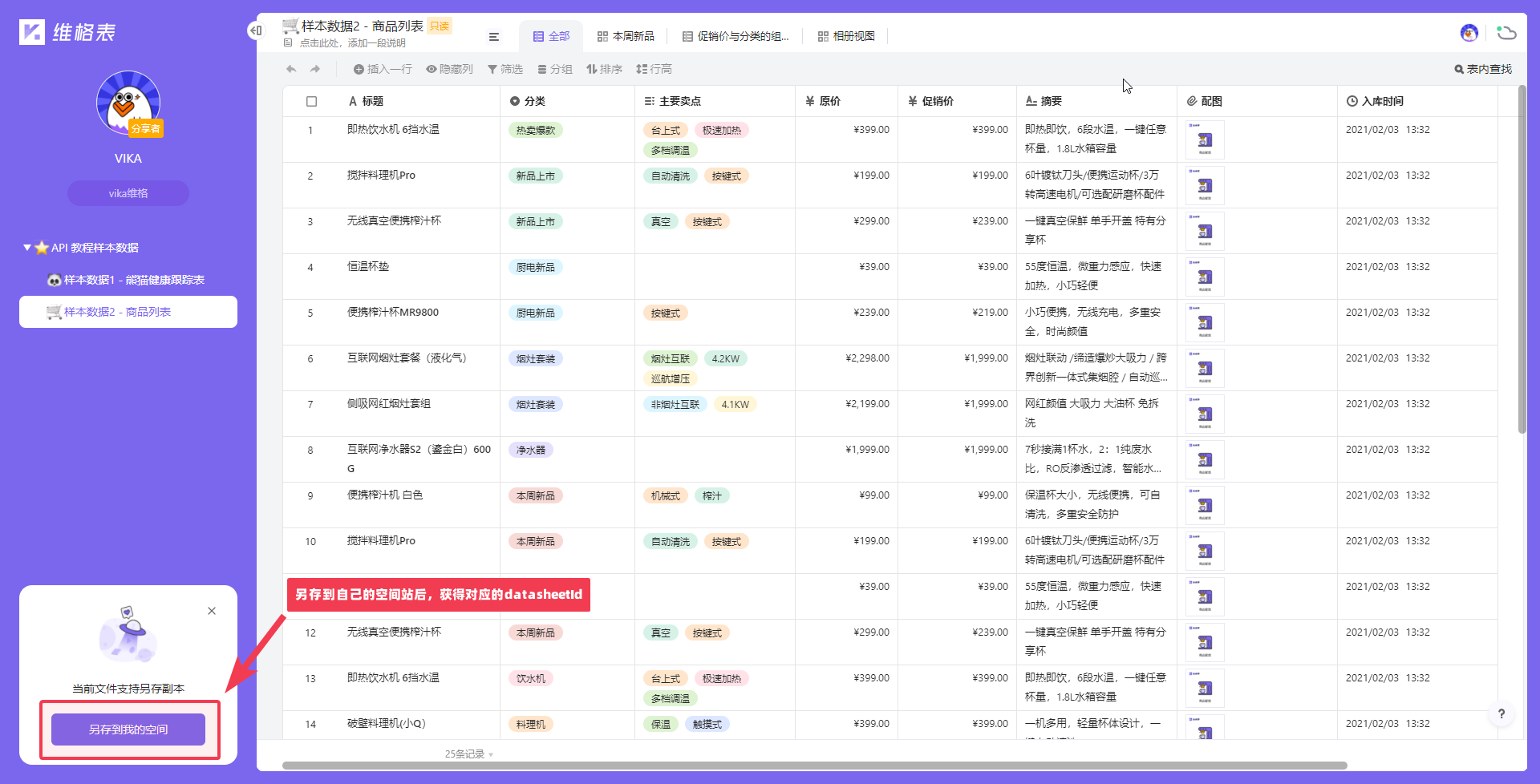This screenshot has height=784, width=1540.
Task: Click 另存到我的空间 button
Action: [x=128, y=729]
